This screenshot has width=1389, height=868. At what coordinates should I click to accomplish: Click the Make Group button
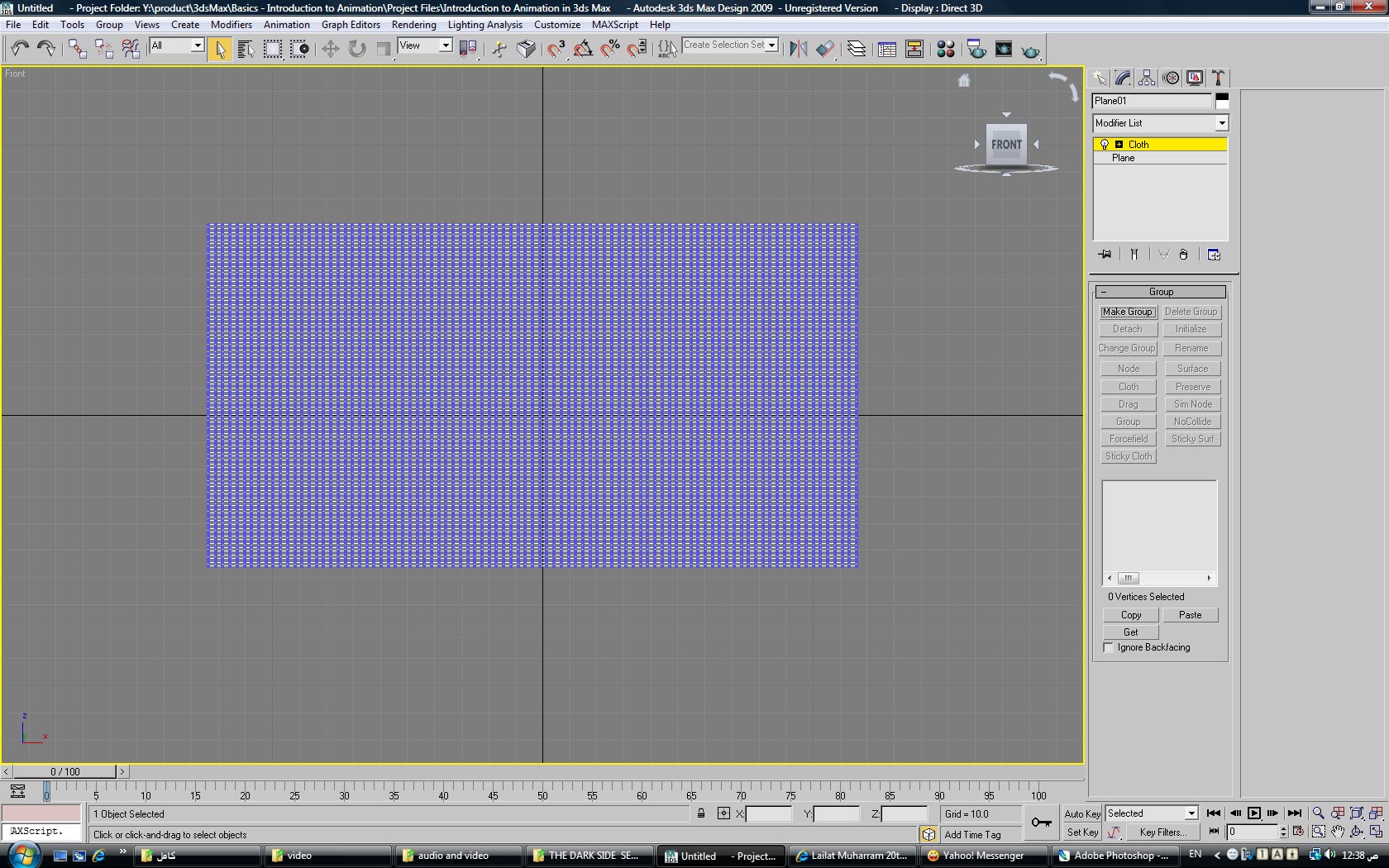[x=1128, y=312]
